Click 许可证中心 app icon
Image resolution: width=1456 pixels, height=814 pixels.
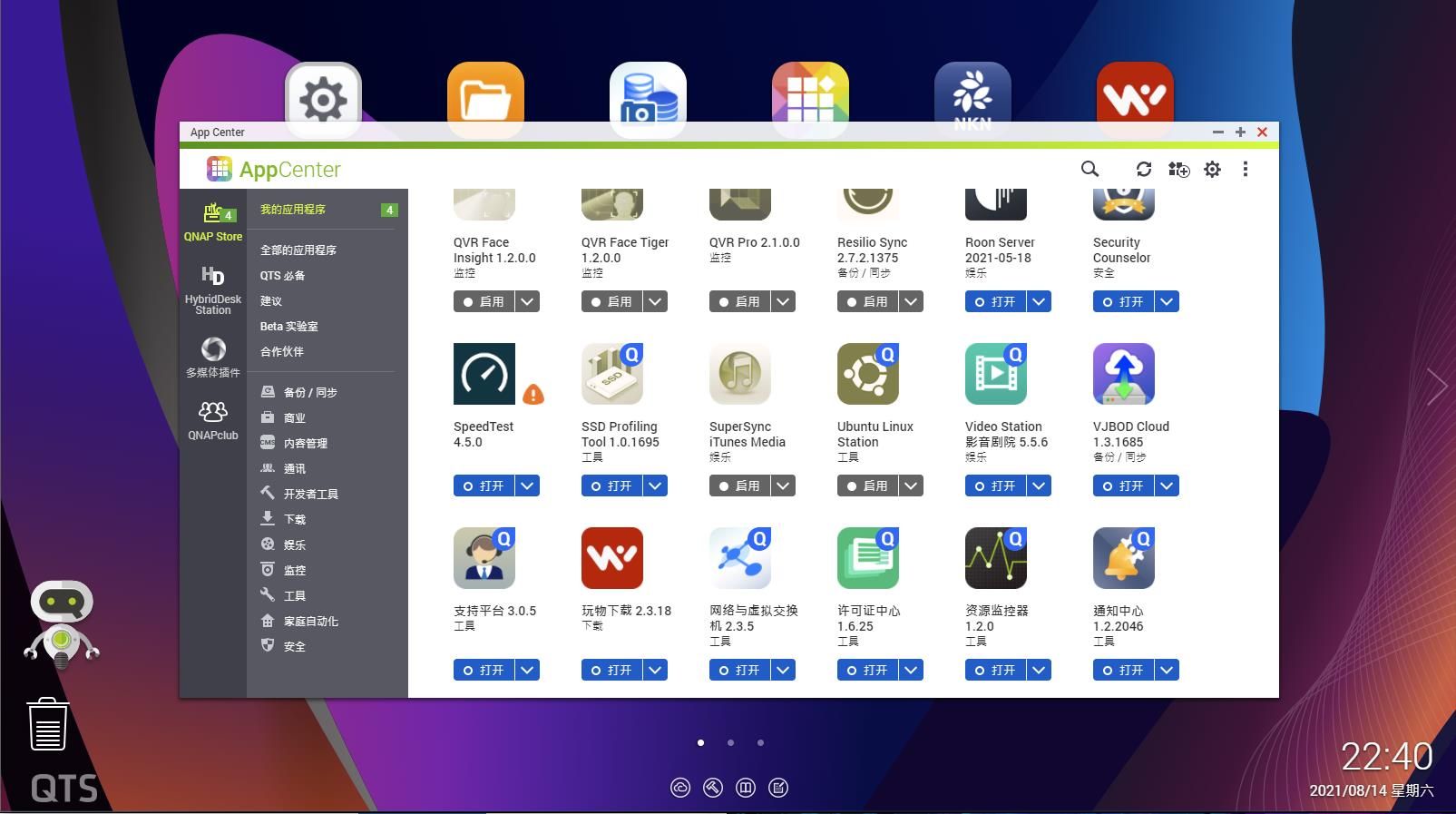pyautogui.click(x=868, y=558)
